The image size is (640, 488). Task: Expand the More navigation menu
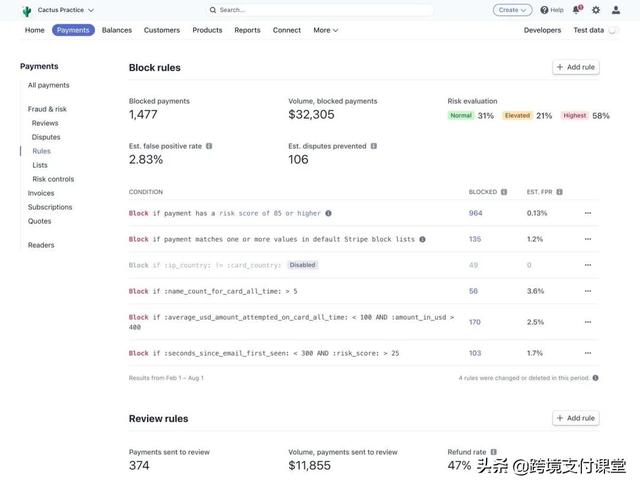pyautogui.click(x=325, y=30)
